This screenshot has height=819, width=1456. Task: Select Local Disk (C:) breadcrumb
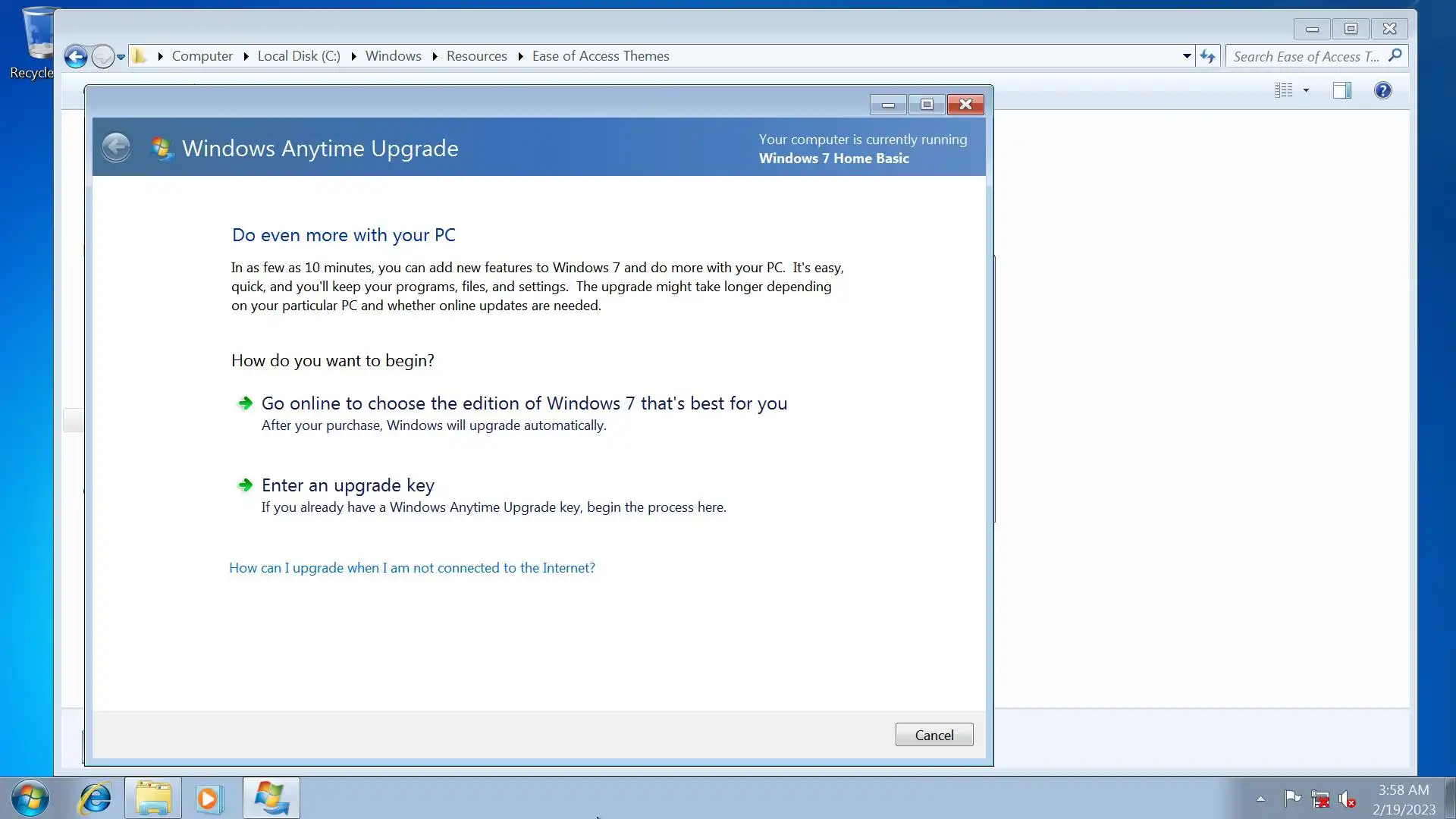[x=299, y=56]
